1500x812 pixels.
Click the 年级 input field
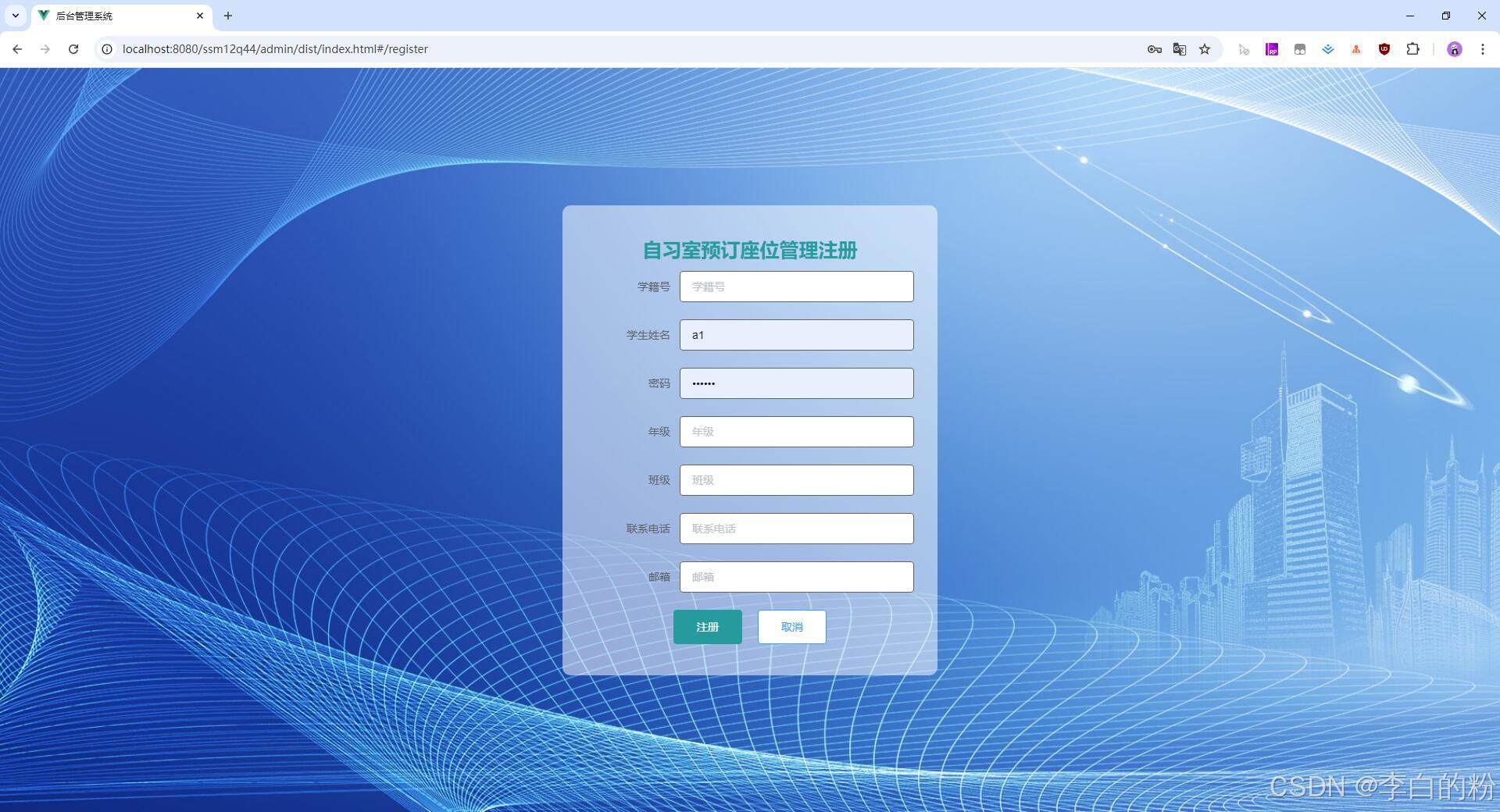796,432
